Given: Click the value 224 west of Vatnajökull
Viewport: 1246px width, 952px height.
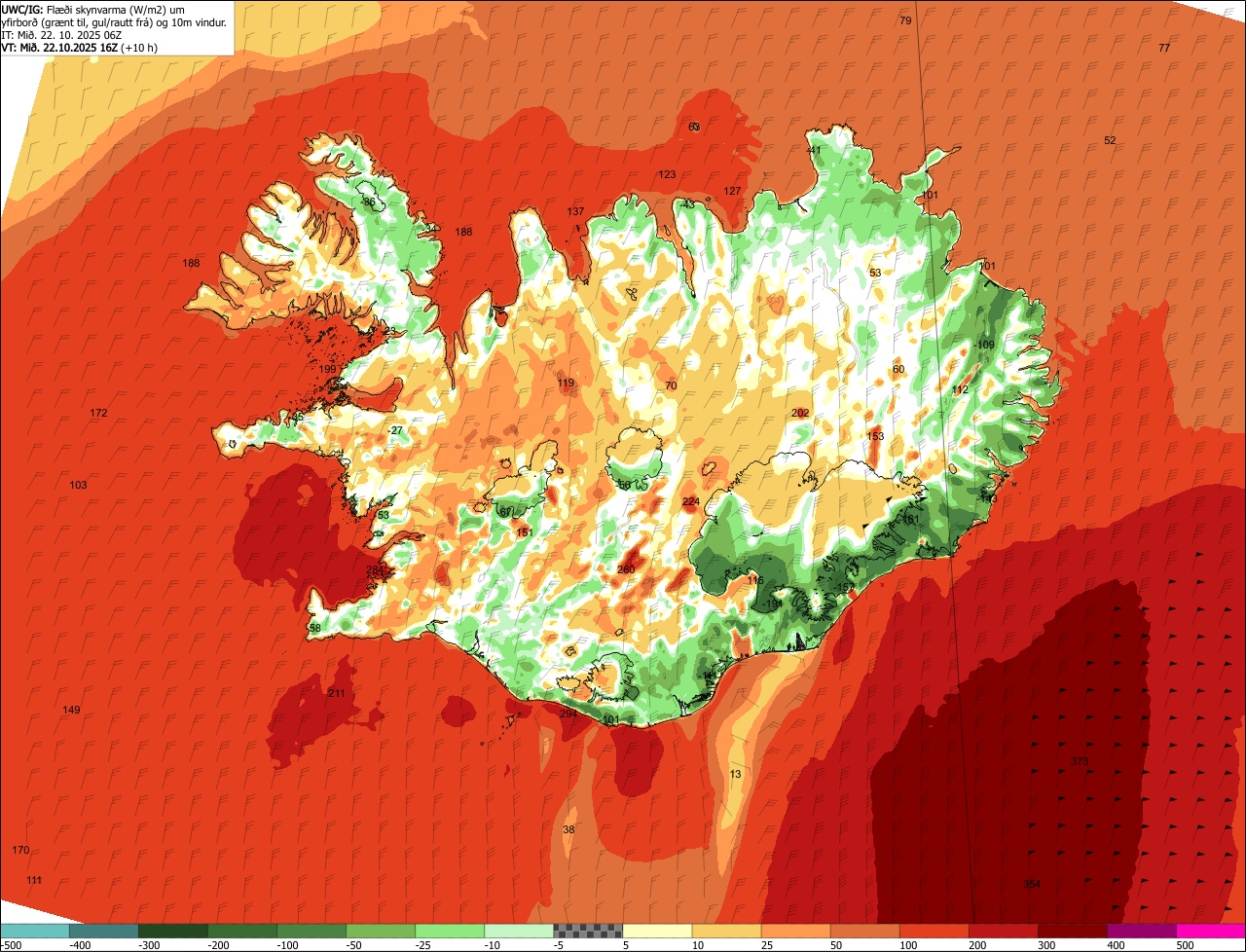Looking at the screenshot, I should click(x=690, y=501).
